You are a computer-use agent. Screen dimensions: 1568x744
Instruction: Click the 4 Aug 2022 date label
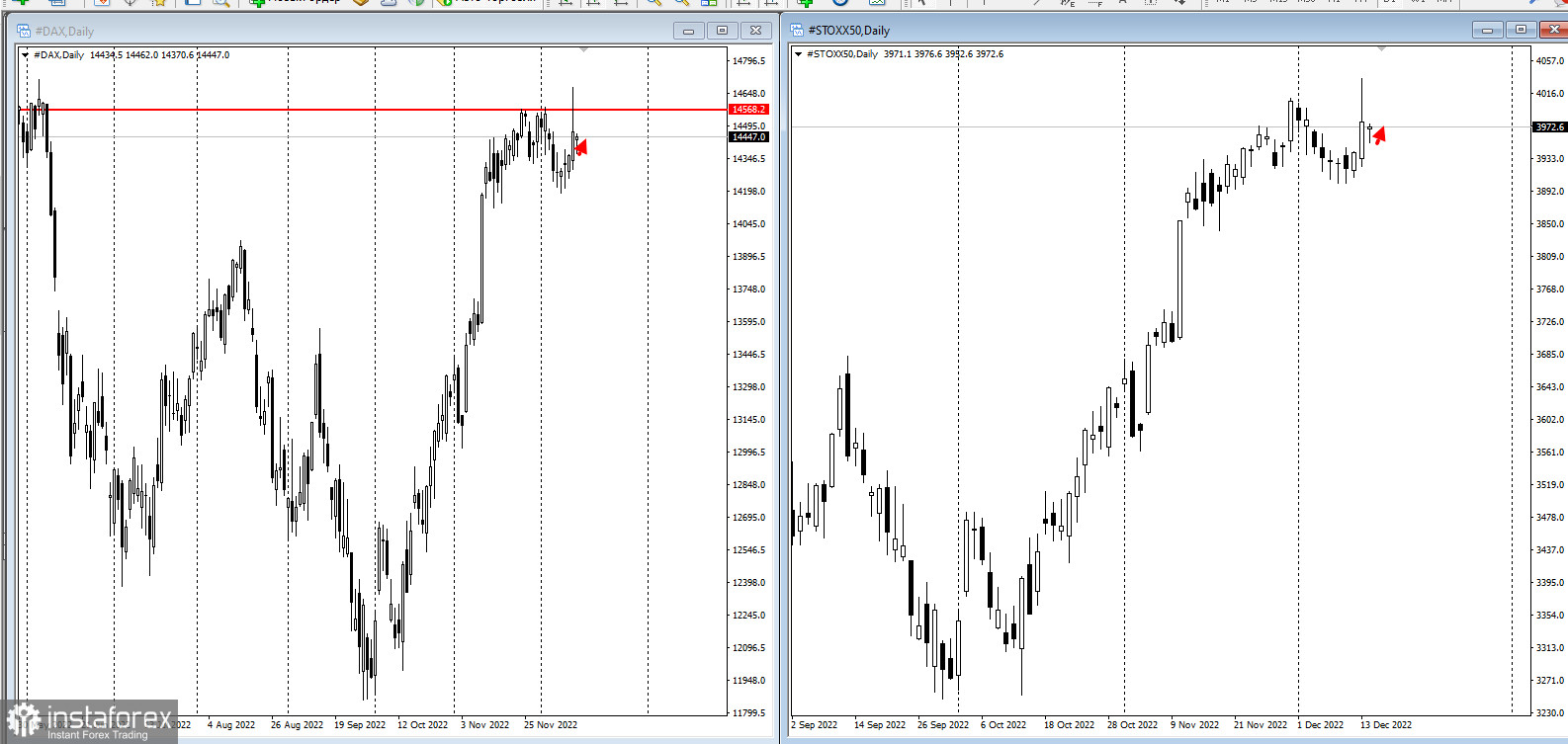[231, 725]
